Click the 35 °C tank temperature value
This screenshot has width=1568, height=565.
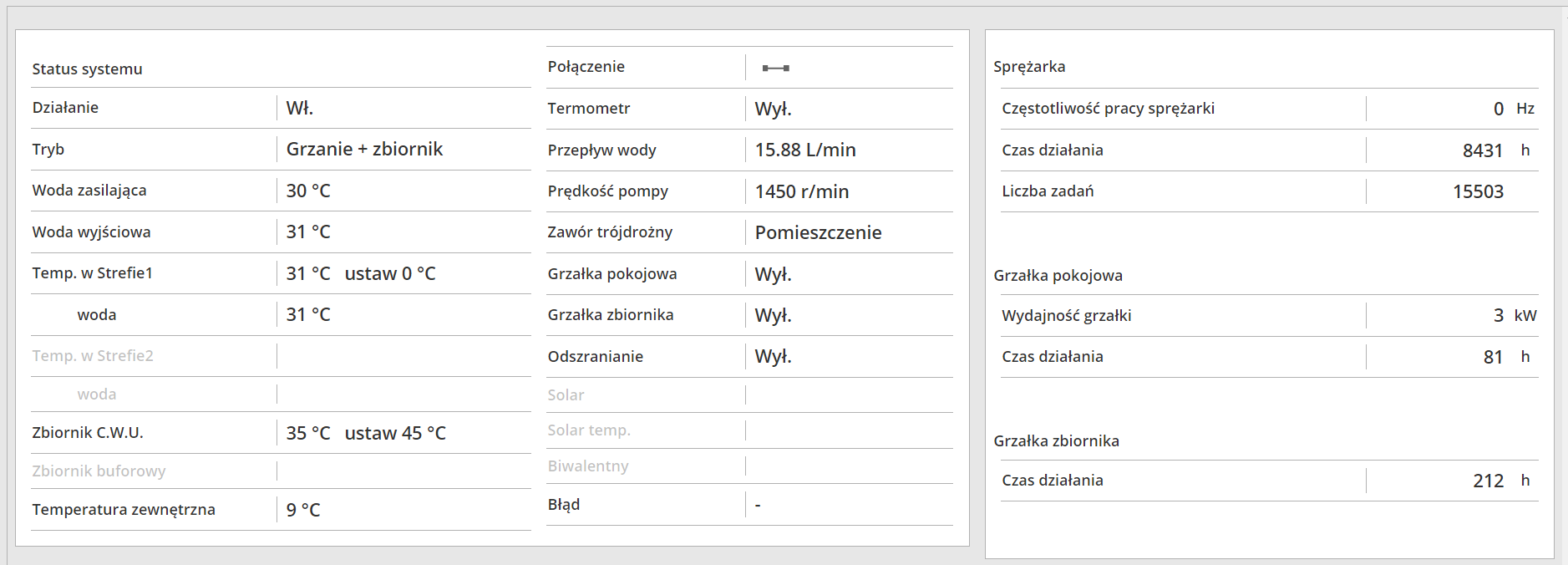(308, 433)
